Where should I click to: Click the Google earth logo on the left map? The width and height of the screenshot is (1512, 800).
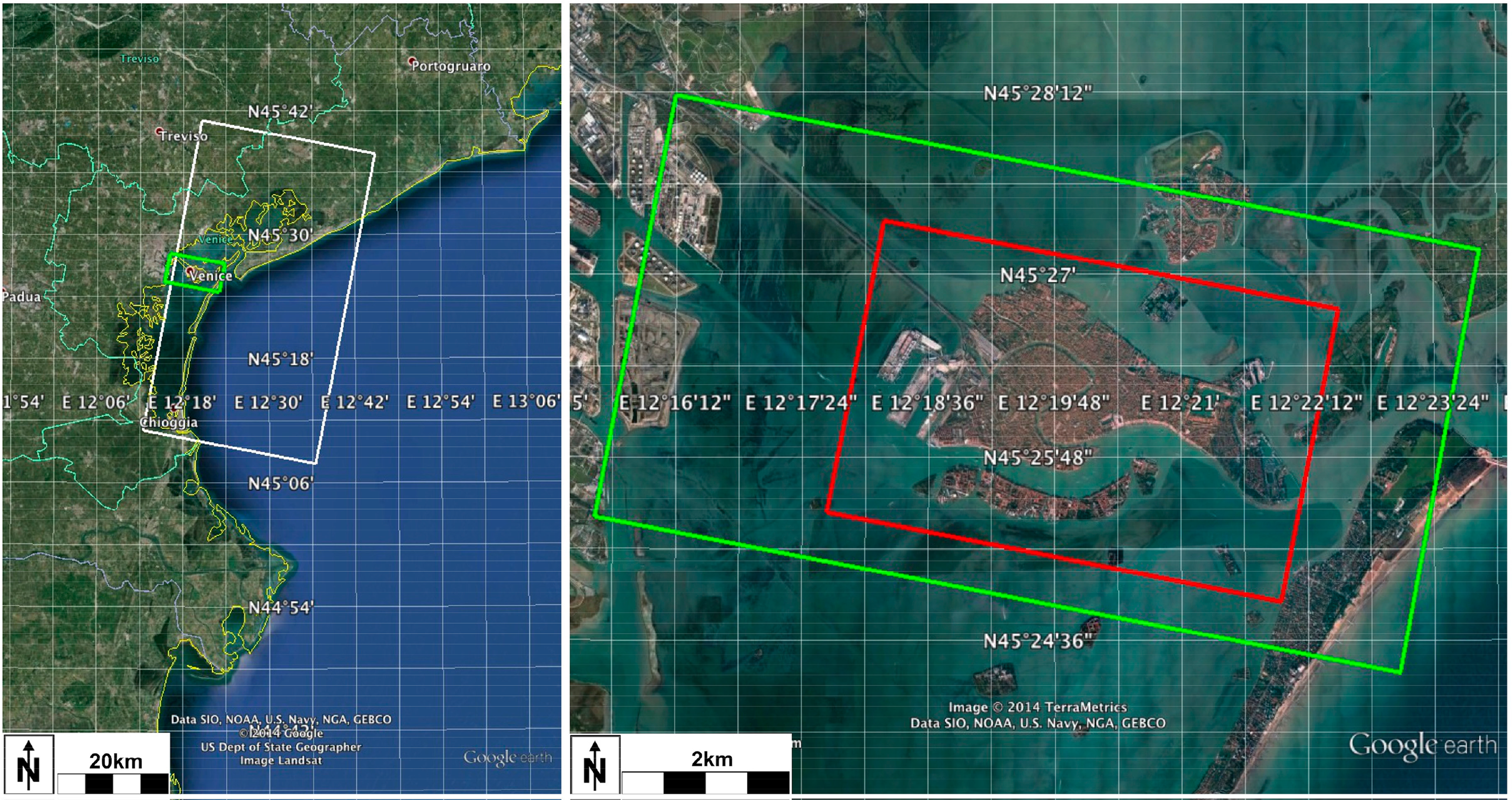(507, 757)
